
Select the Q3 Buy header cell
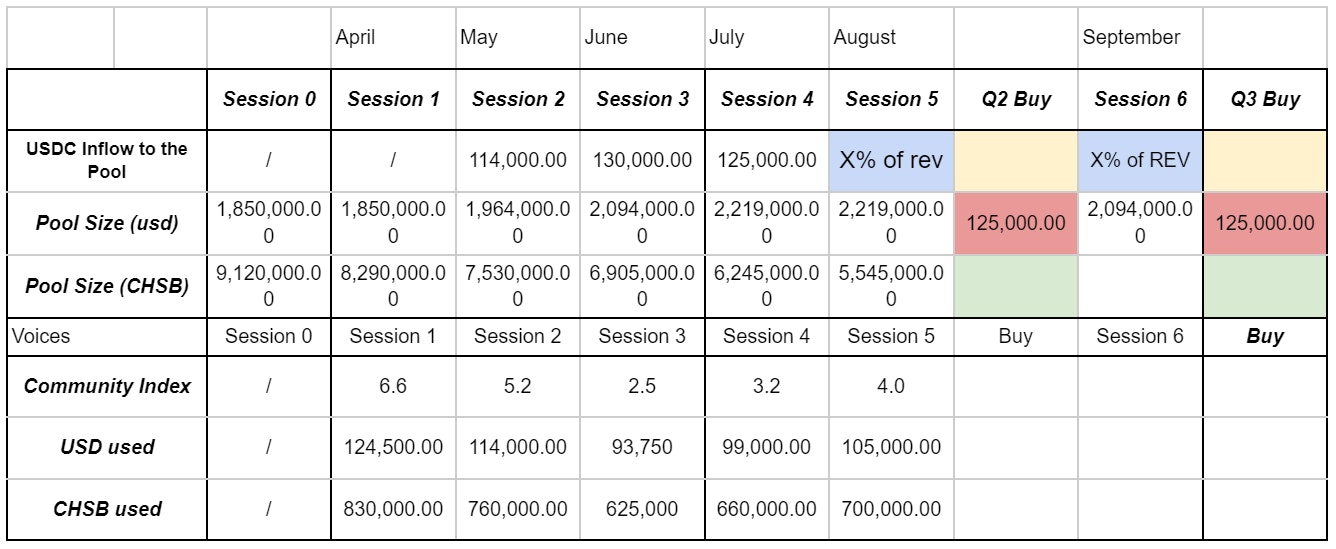tap(1265, 99)
